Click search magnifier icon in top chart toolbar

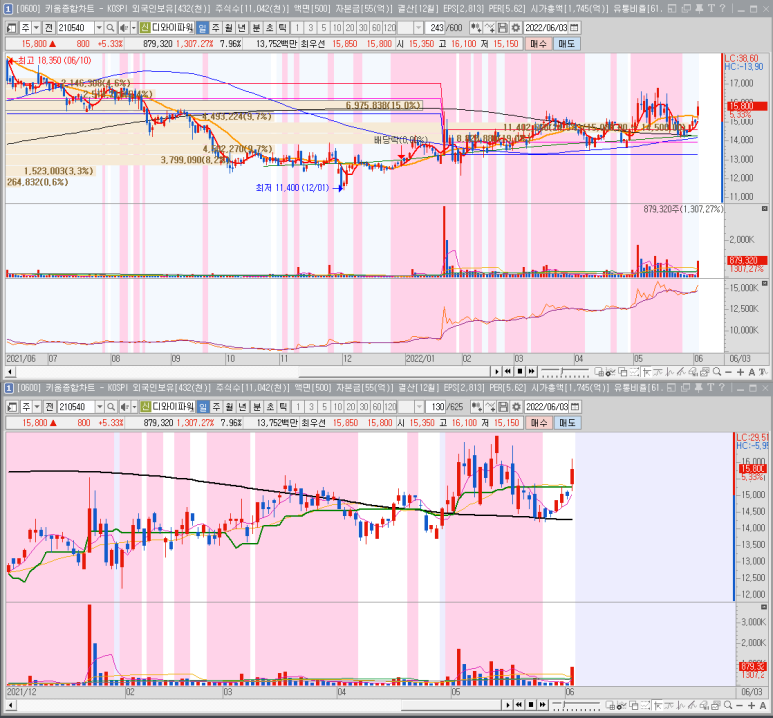[110, 28]
